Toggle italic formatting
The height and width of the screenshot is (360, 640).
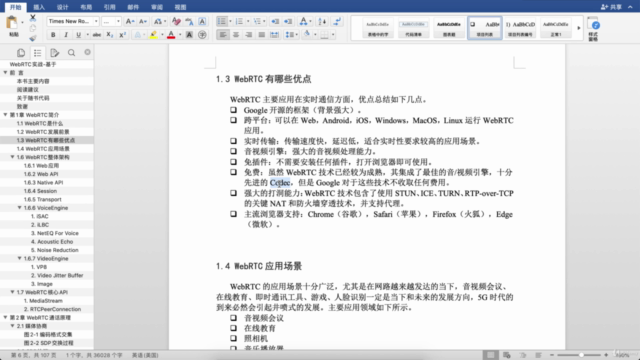click(66, 35)
